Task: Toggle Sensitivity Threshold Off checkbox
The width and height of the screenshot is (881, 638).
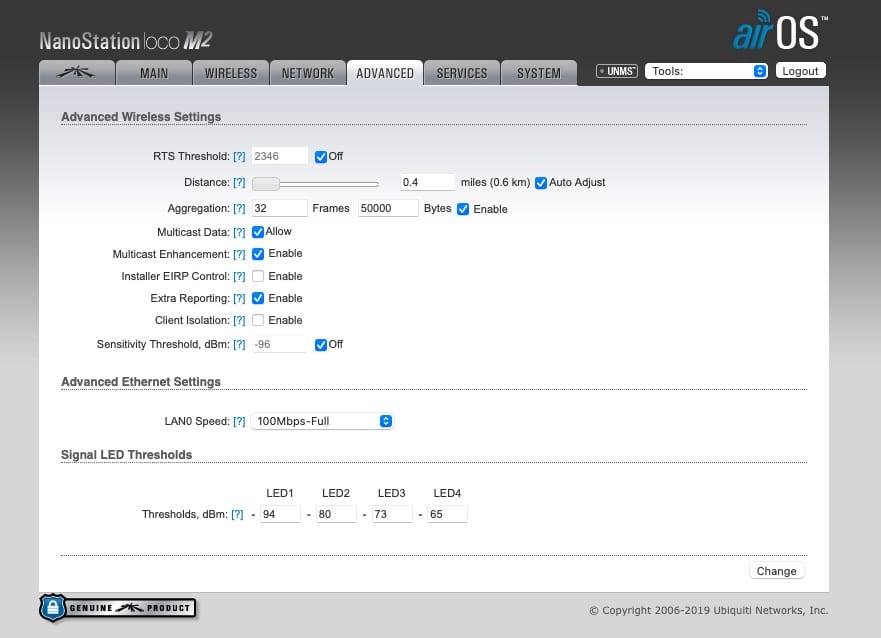Action: pos(321,345)
